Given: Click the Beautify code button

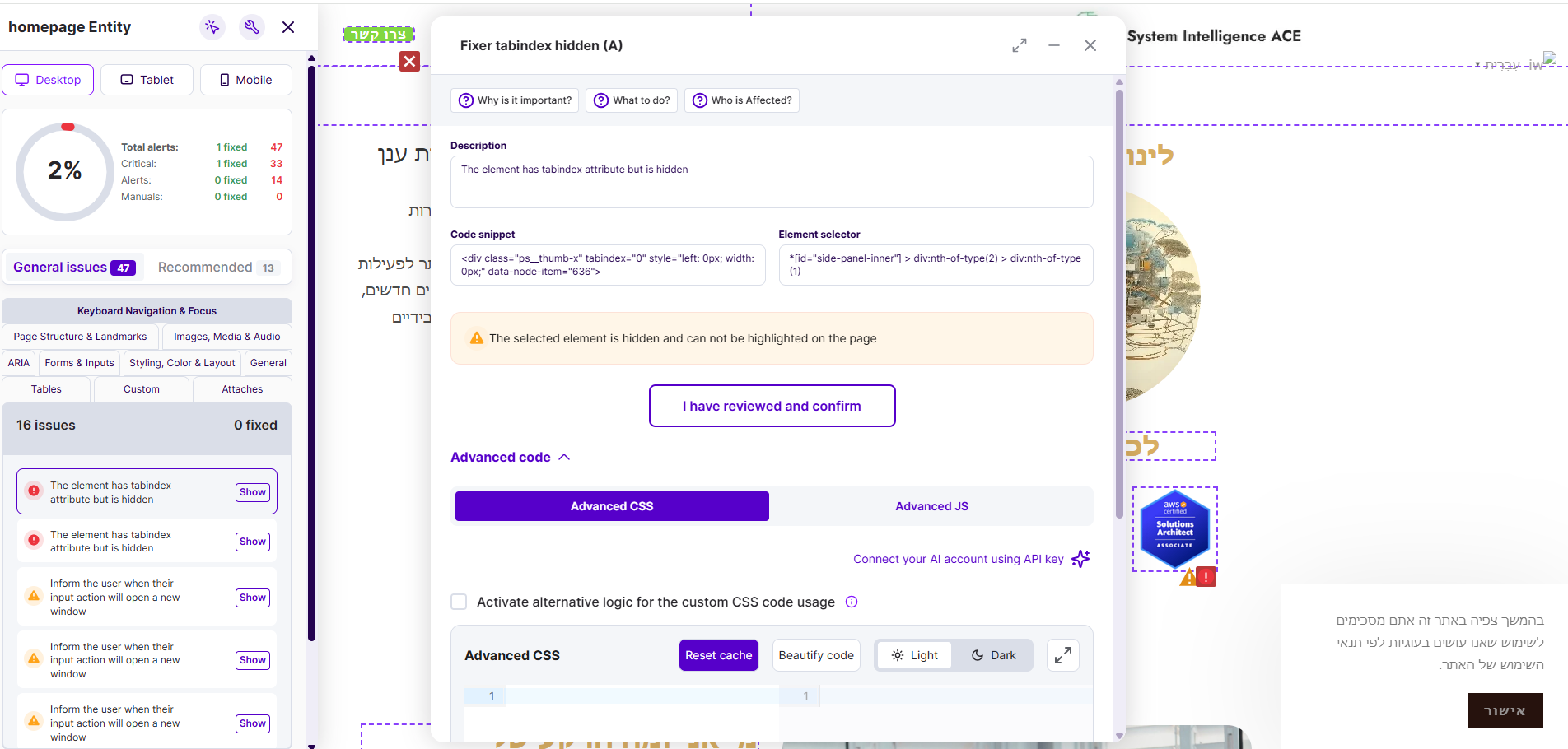Looking at the screenshot, I should (816, 655).
